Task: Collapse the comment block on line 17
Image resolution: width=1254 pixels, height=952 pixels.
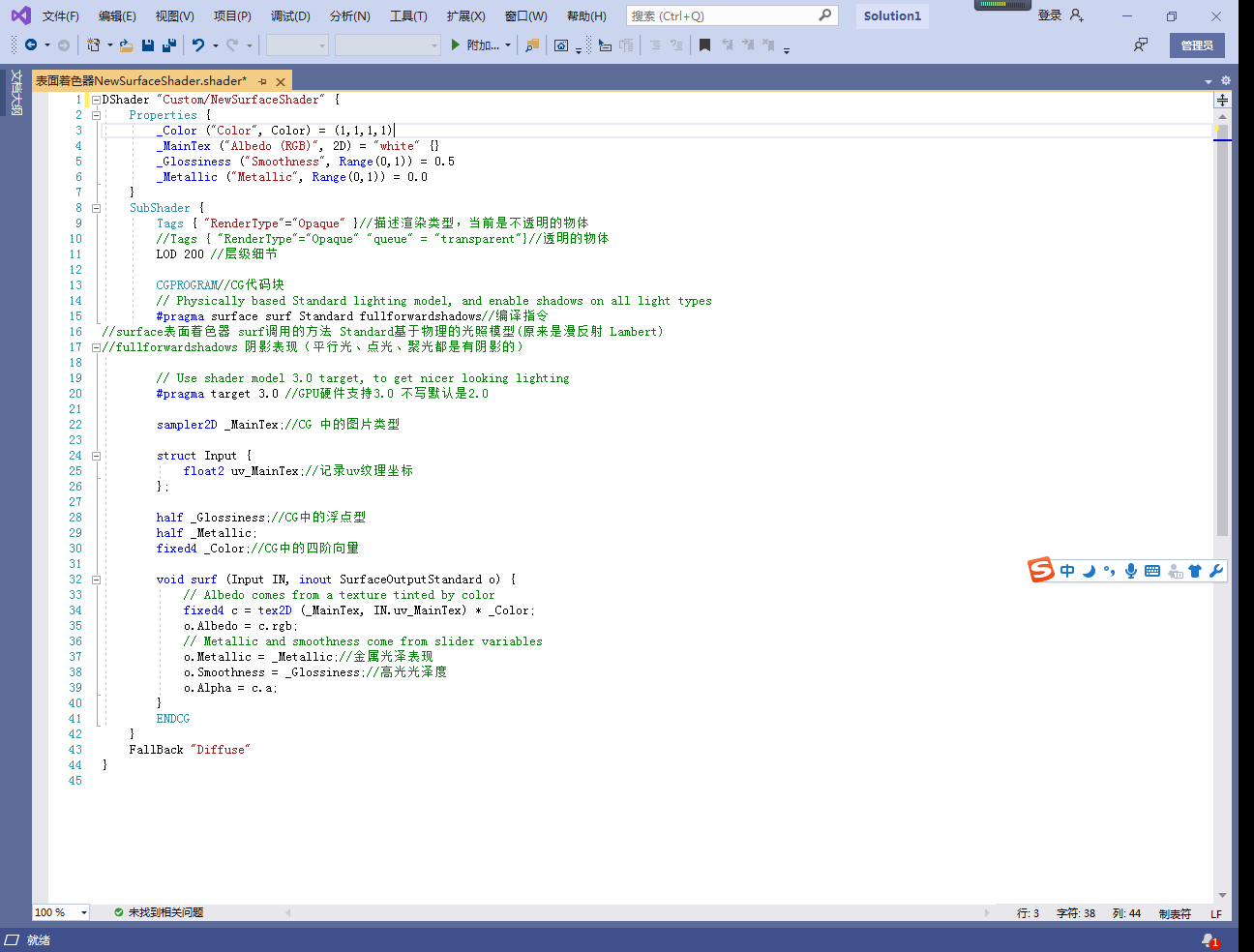Action: tap(96, 347)
